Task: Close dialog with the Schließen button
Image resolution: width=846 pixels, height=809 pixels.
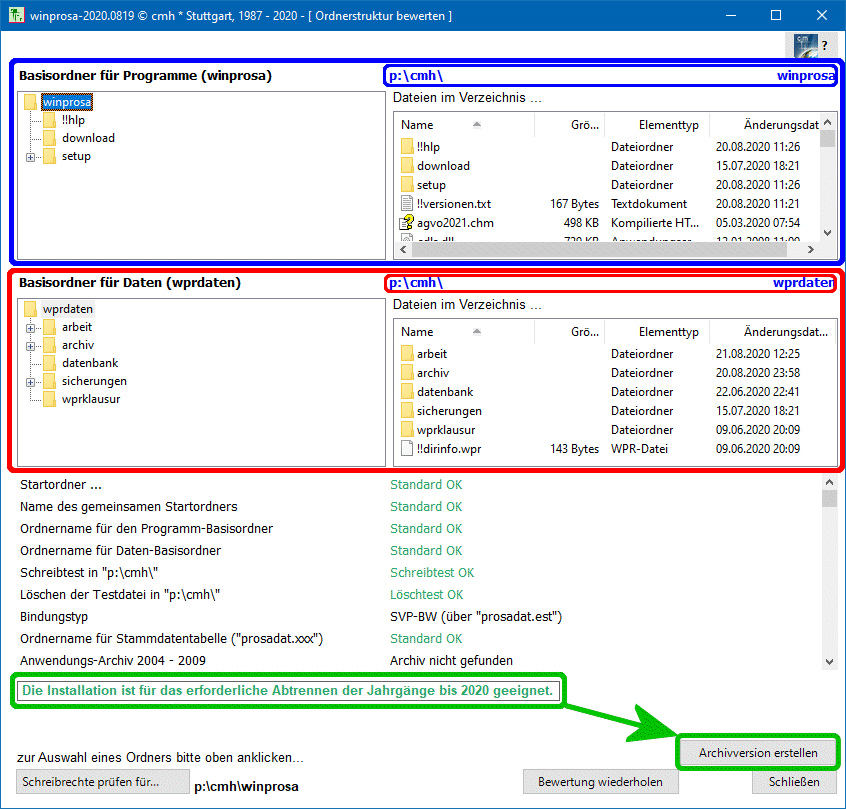Action: coord(794,782)
